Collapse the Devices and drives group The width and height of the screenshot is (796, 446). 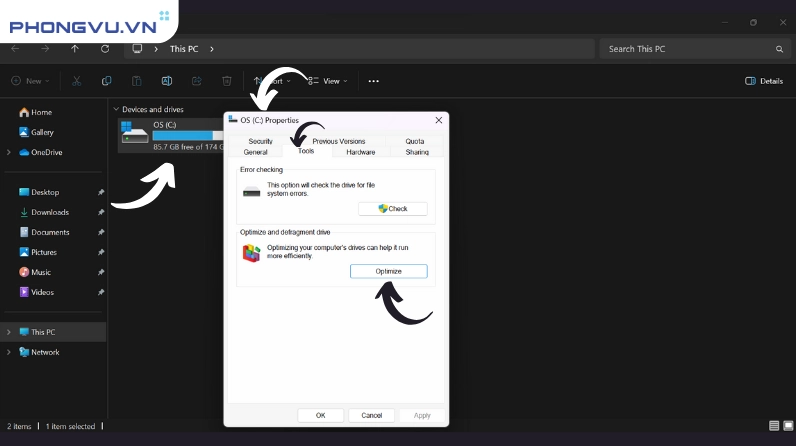pyautogui.click(x=116, y=109)
